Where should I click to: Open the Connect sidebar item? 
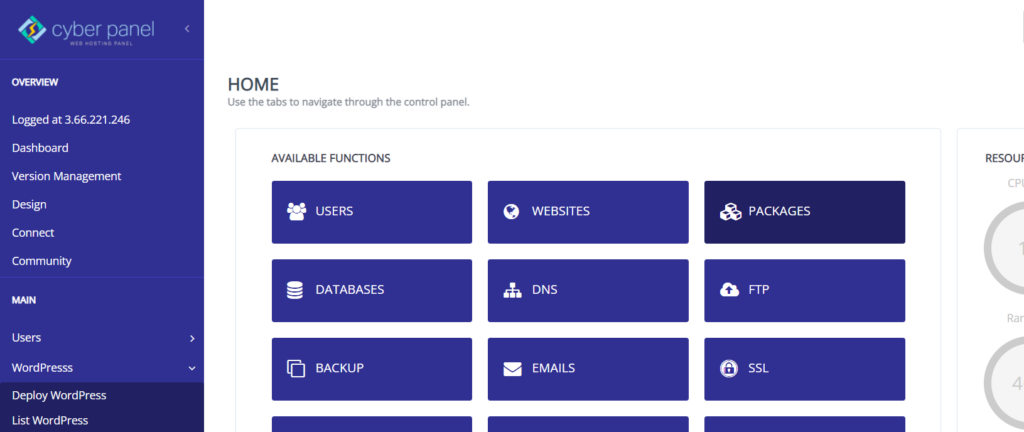pyautogui.click(x=33, y=233)
